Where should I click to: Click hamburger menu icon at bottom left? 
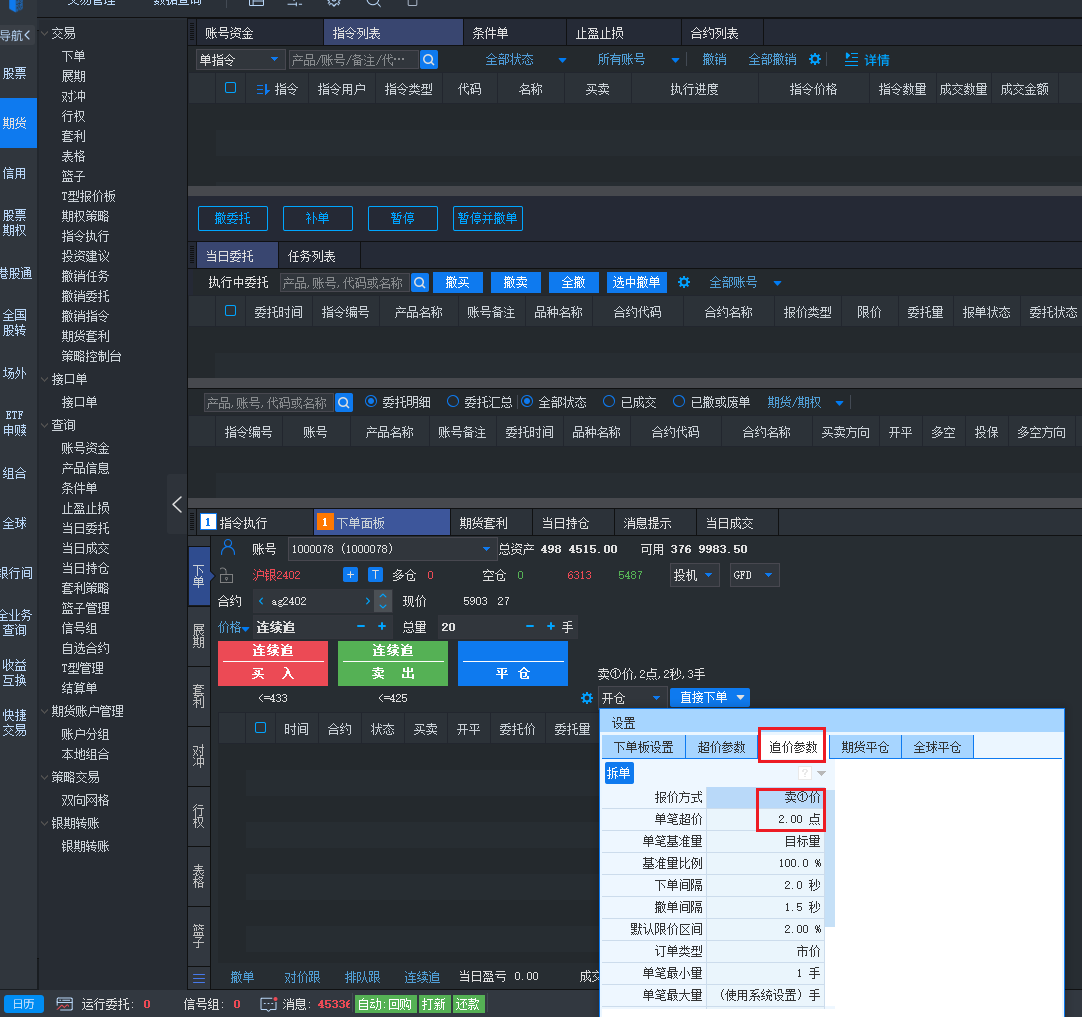point(199,978)
